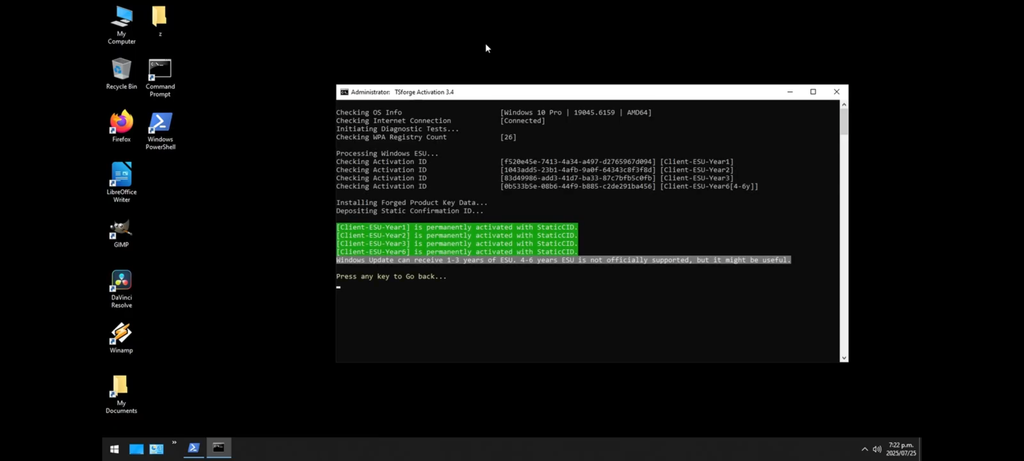
Task: Open the Recycle Bin
Action: coord(121,69)
